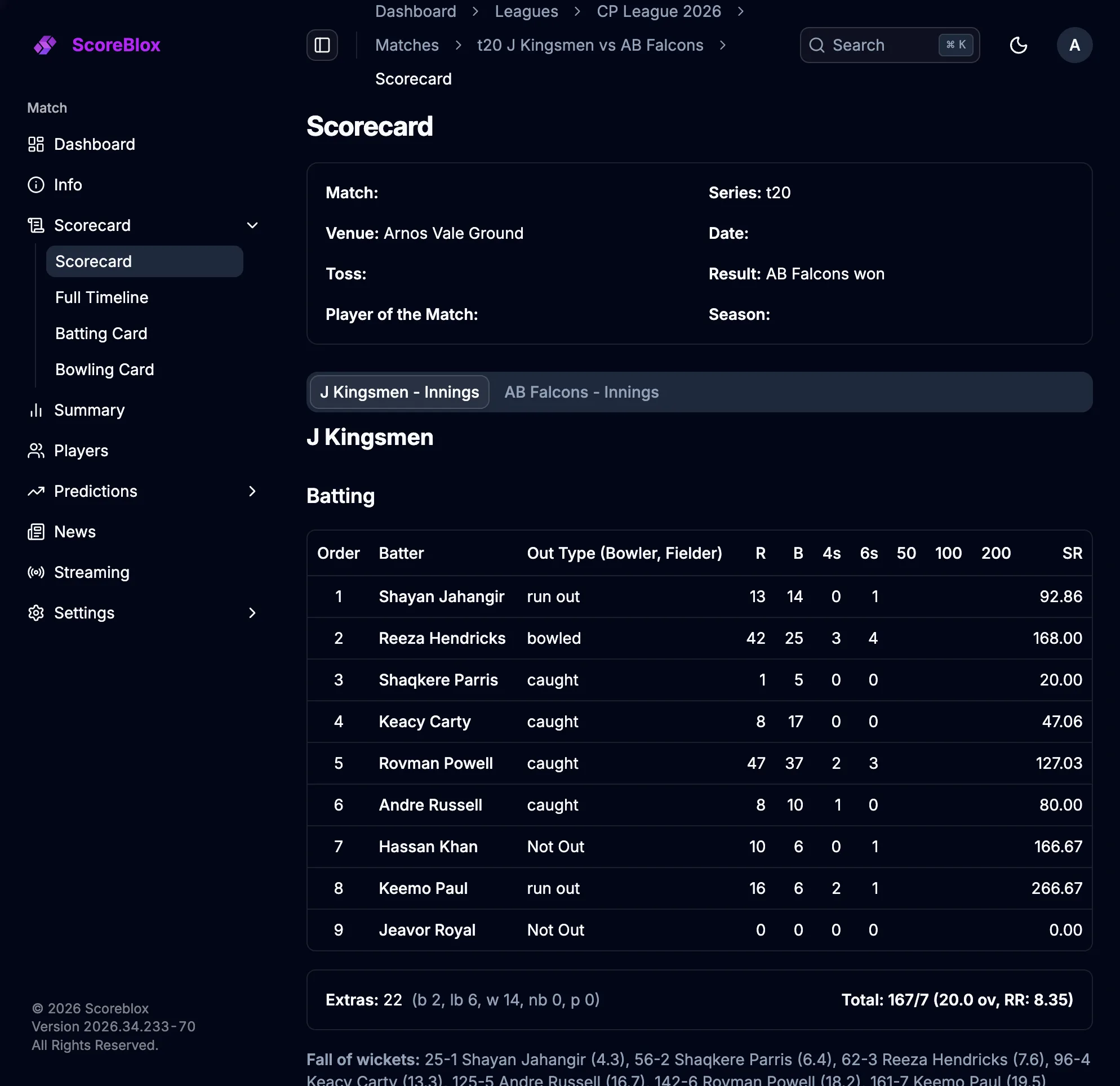
Task: Click the SR column header
Action: tap(1072, 553)
